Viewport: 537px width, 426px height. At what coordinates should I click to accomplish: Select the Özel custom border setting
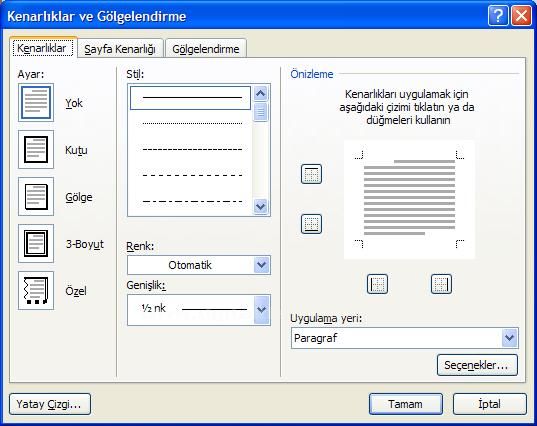point(36,290)
